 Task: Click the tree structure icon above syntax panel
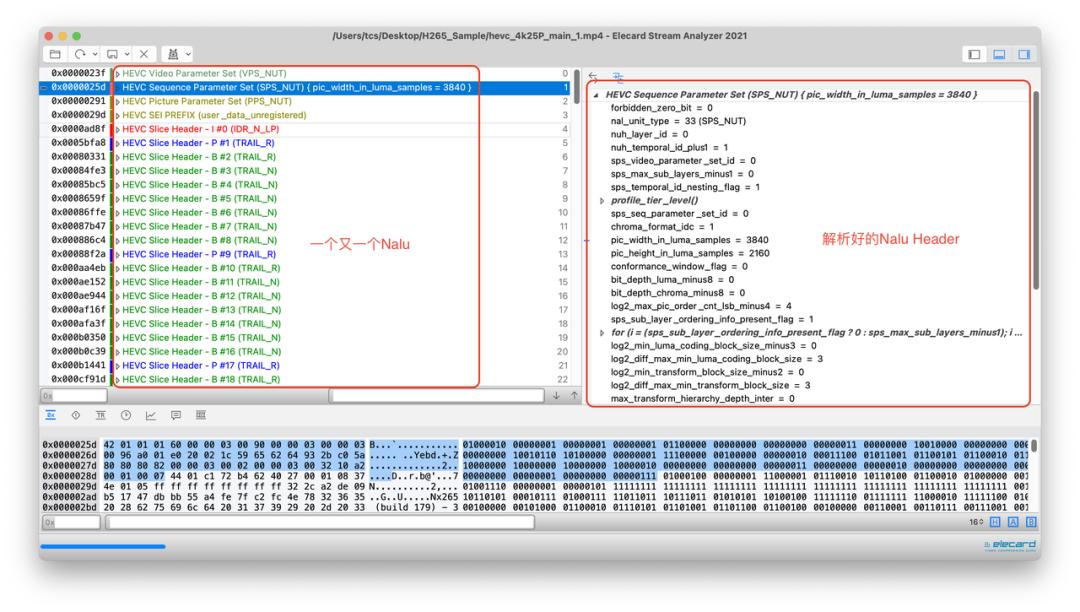point(617,76)
